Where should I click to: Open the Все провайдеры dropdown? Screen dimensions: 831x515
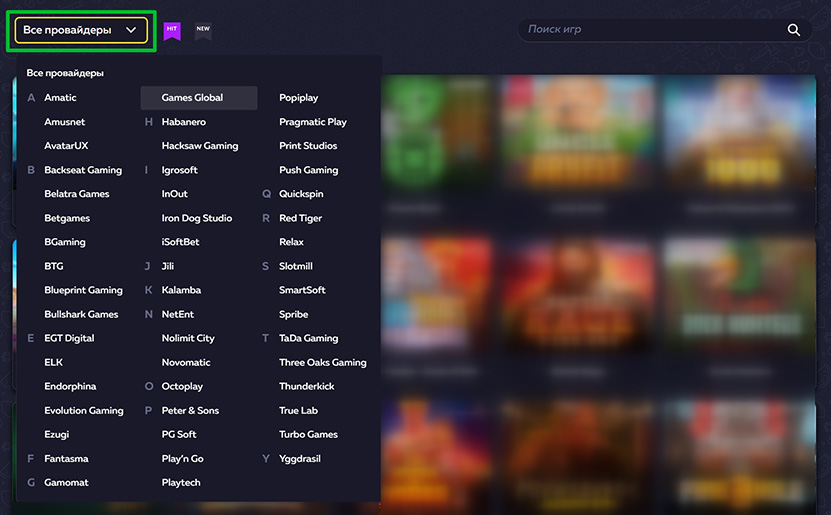(81, 30)
